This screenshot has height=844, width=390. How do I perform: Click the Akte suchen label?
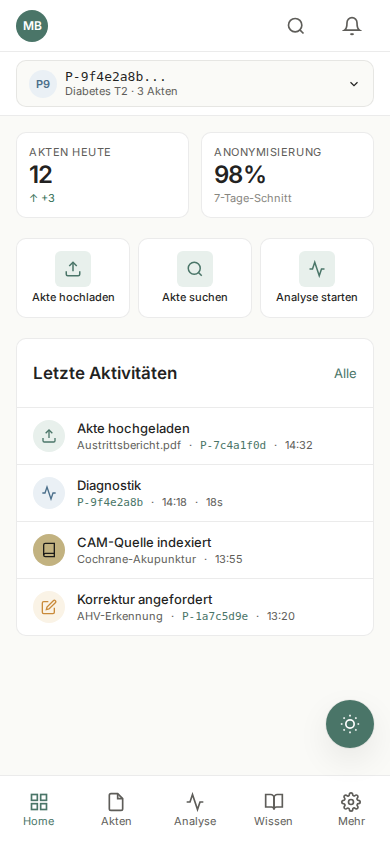coord(195,297)
